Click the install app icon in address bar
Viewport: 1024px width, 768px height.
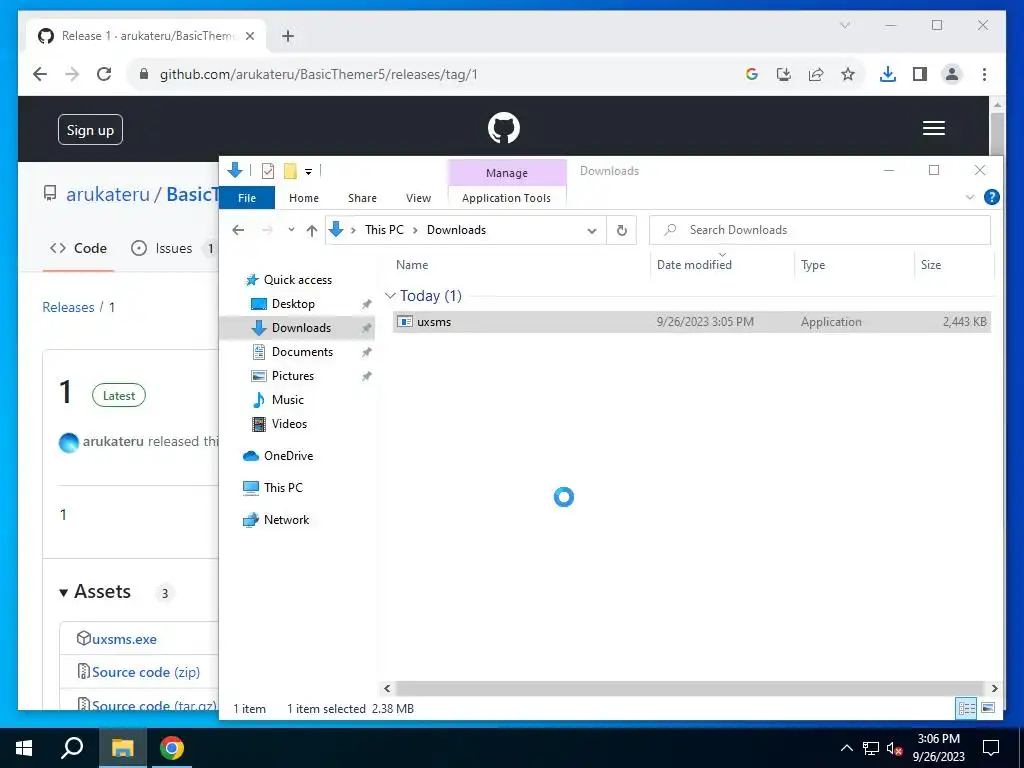784,74
